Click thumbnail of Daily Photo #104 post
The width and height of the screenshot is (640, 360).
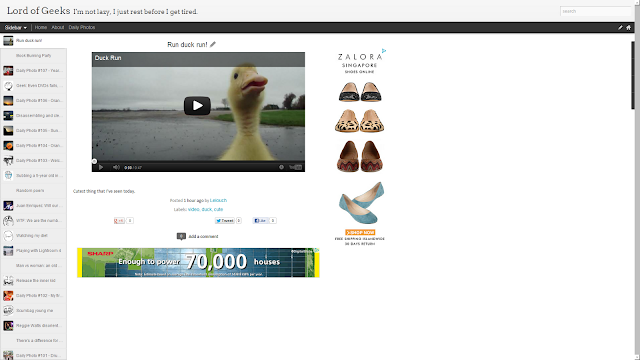point(8,146)
